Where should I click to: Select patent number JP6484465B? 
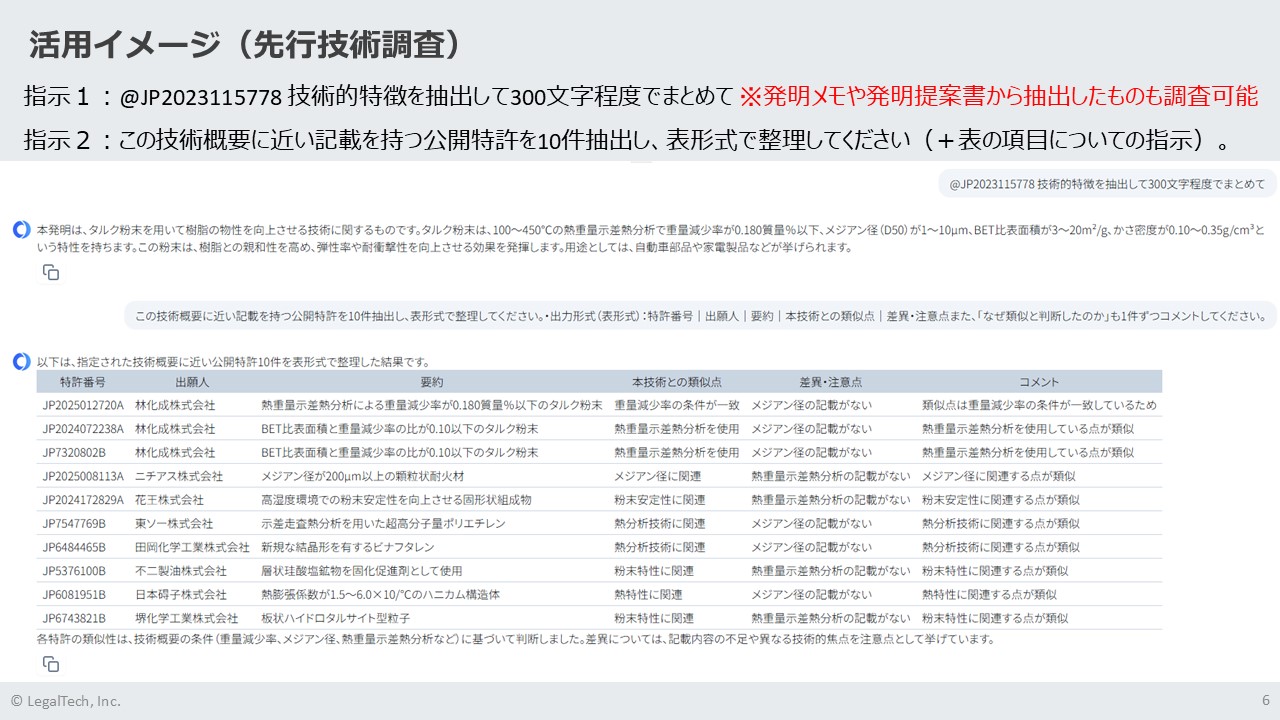coord(74,547)
